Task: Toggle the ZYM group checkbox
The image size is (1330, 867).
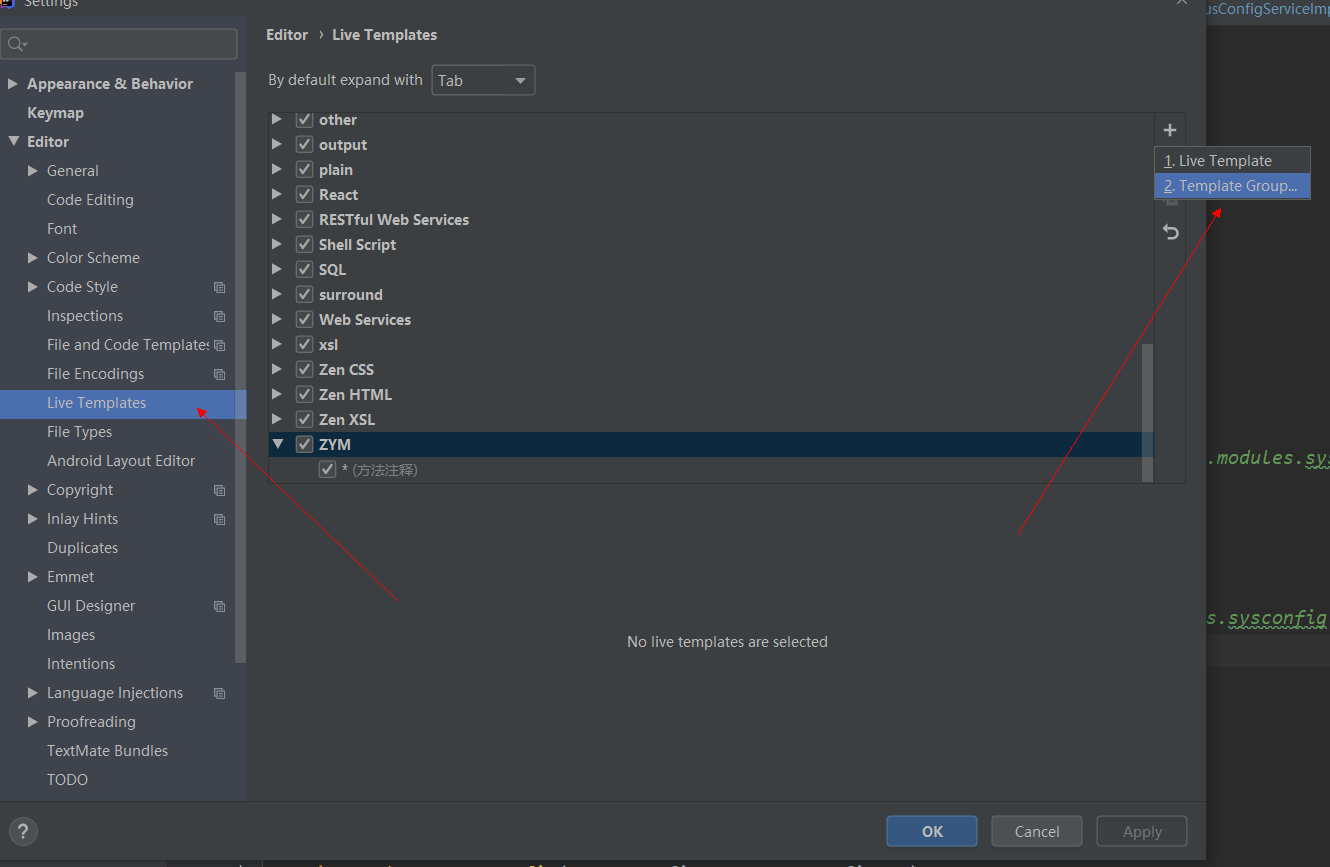Action: (305, 445)
